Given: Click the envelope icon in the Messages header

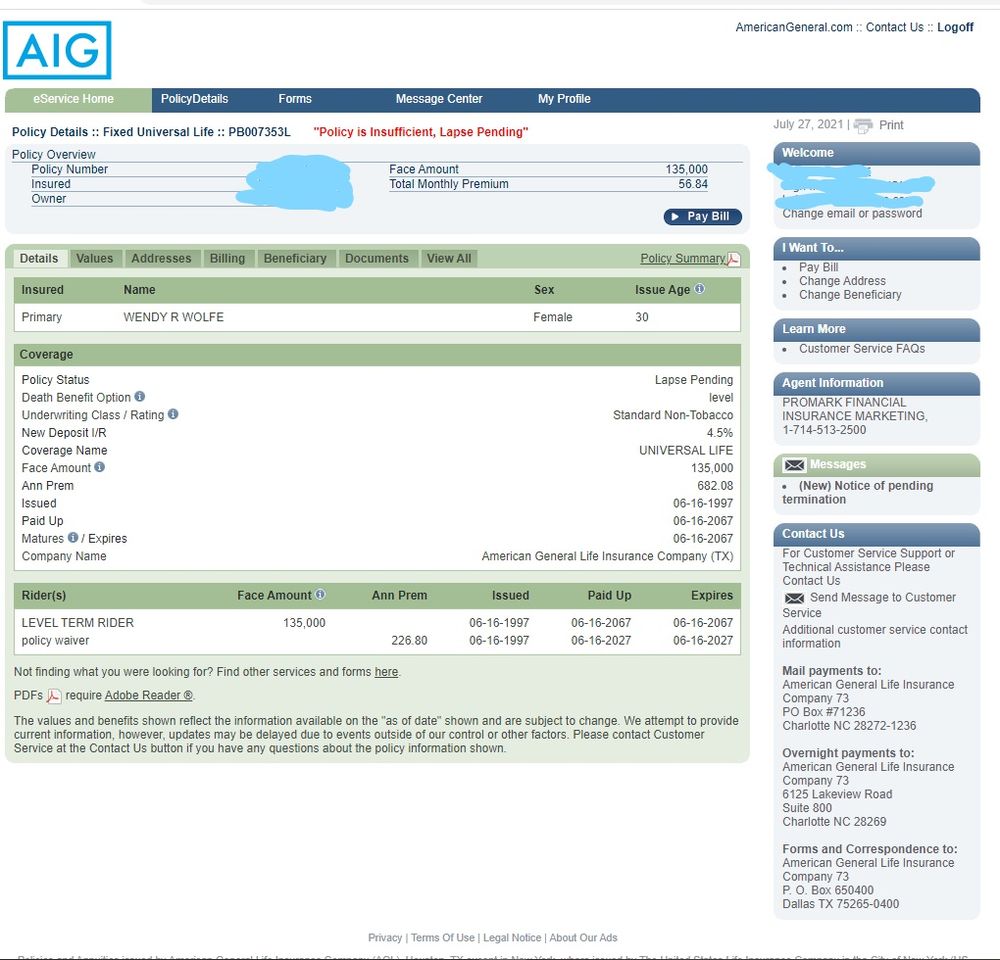Looking at the screenshot, I should point(793,464).
